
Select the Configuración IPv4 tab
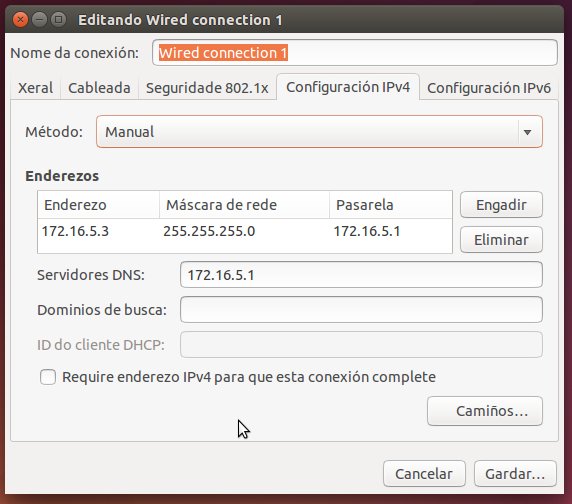[x=348, y=87]
